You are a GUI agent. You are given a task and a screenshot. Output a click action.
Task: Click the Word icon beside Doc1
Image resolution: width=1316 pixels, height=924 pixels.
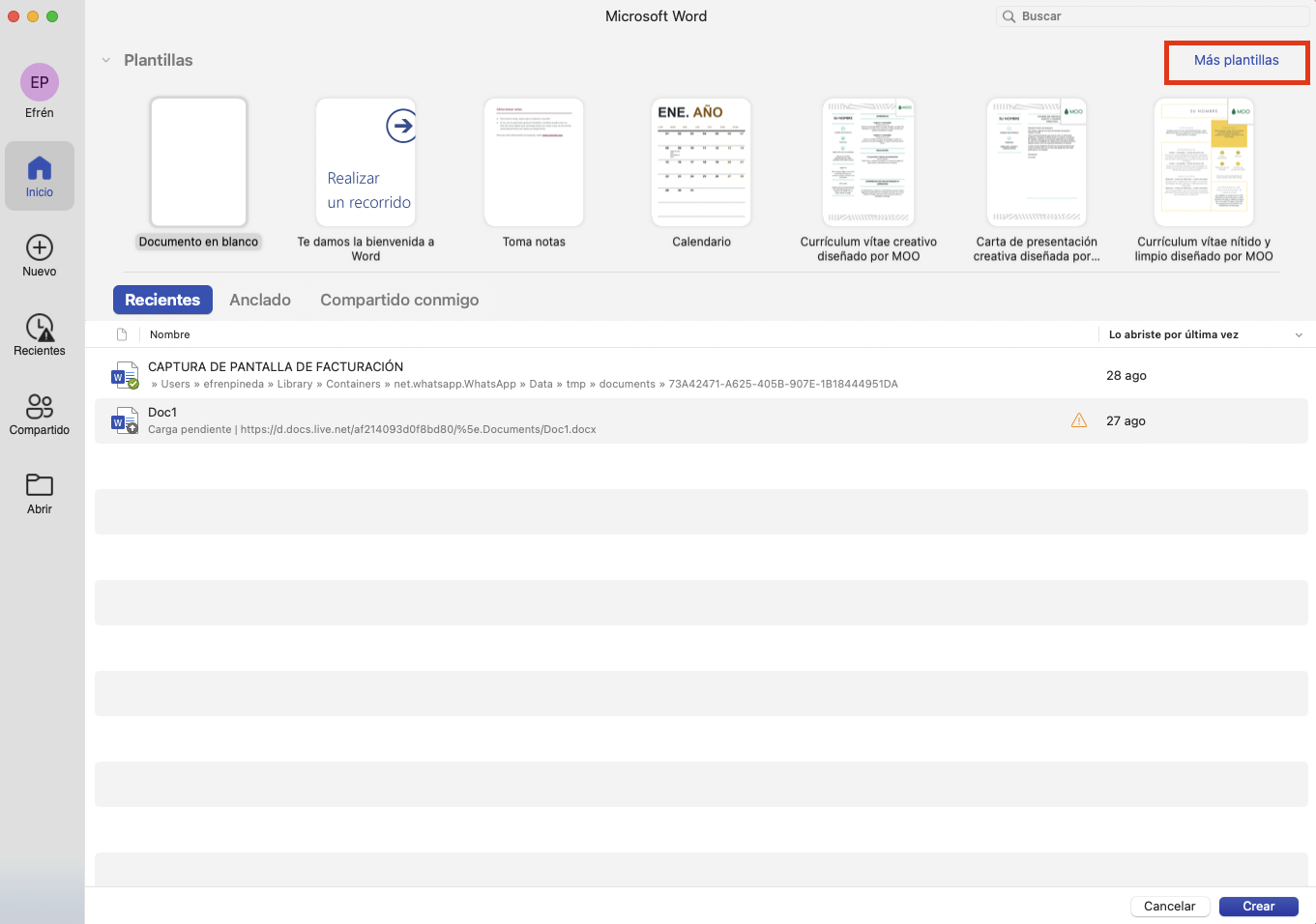(124, 419)
